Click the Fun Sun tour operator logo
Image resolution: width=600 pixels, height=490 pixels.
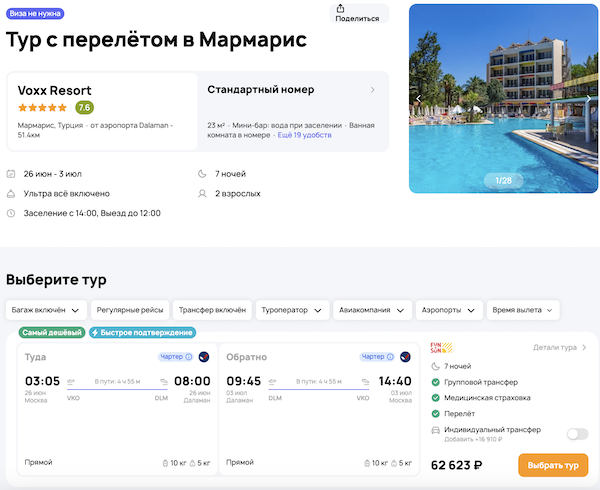(x=442, y=348)
